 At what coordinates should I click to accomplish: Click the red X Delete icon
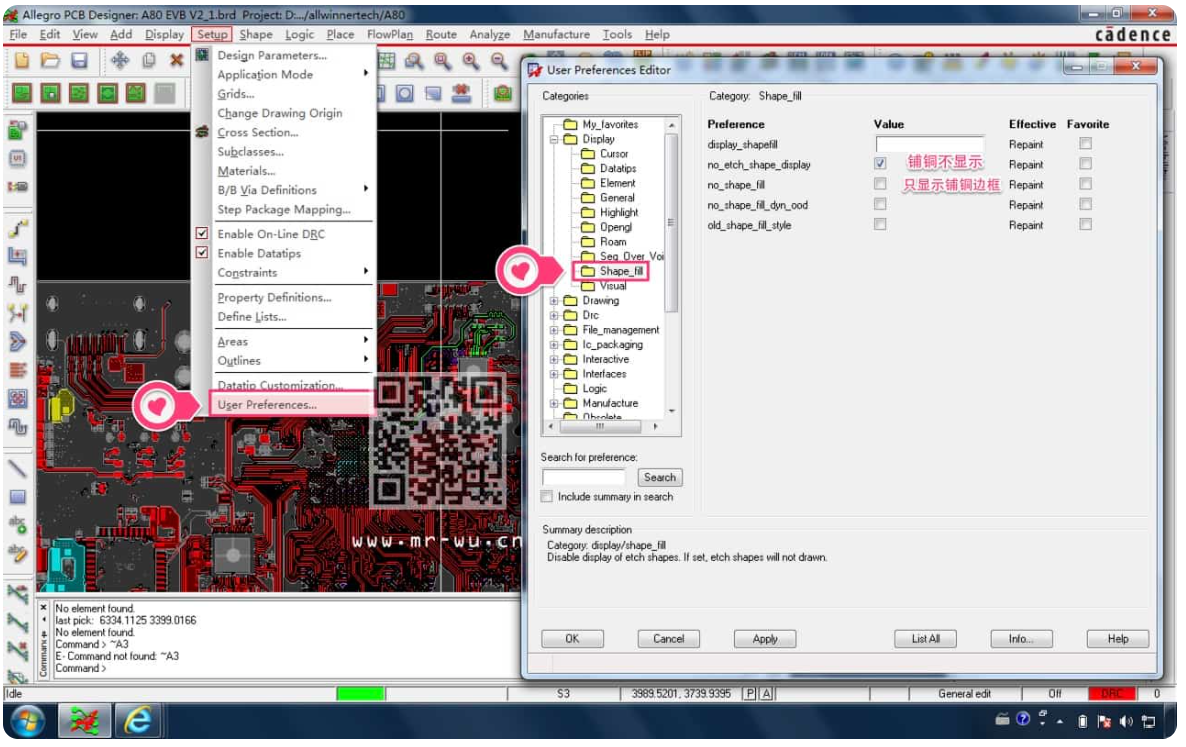click(x=176, y=60)
